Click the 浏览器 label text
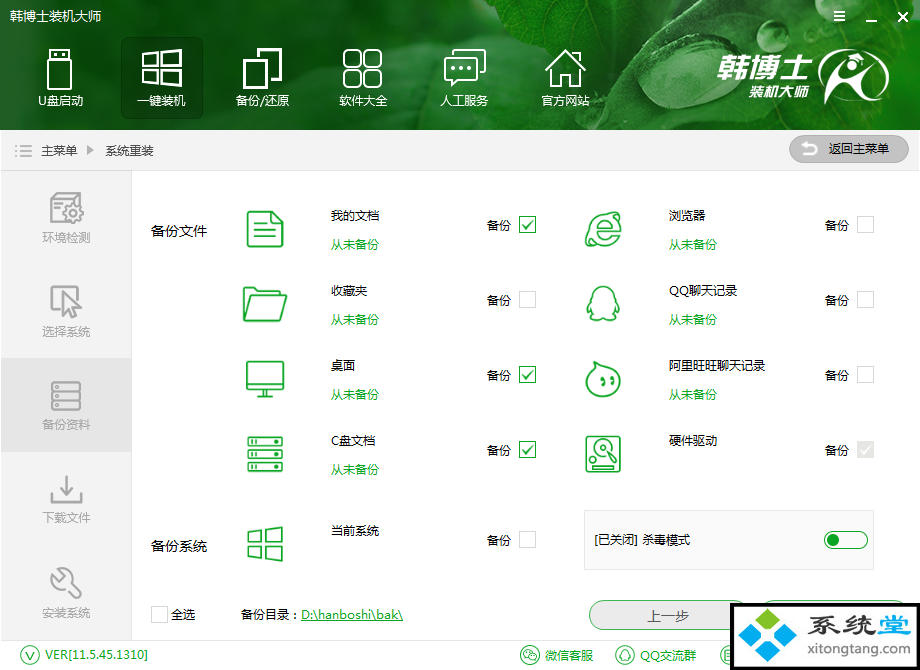This screenshot has width=920, height=670. coord(687,216)
